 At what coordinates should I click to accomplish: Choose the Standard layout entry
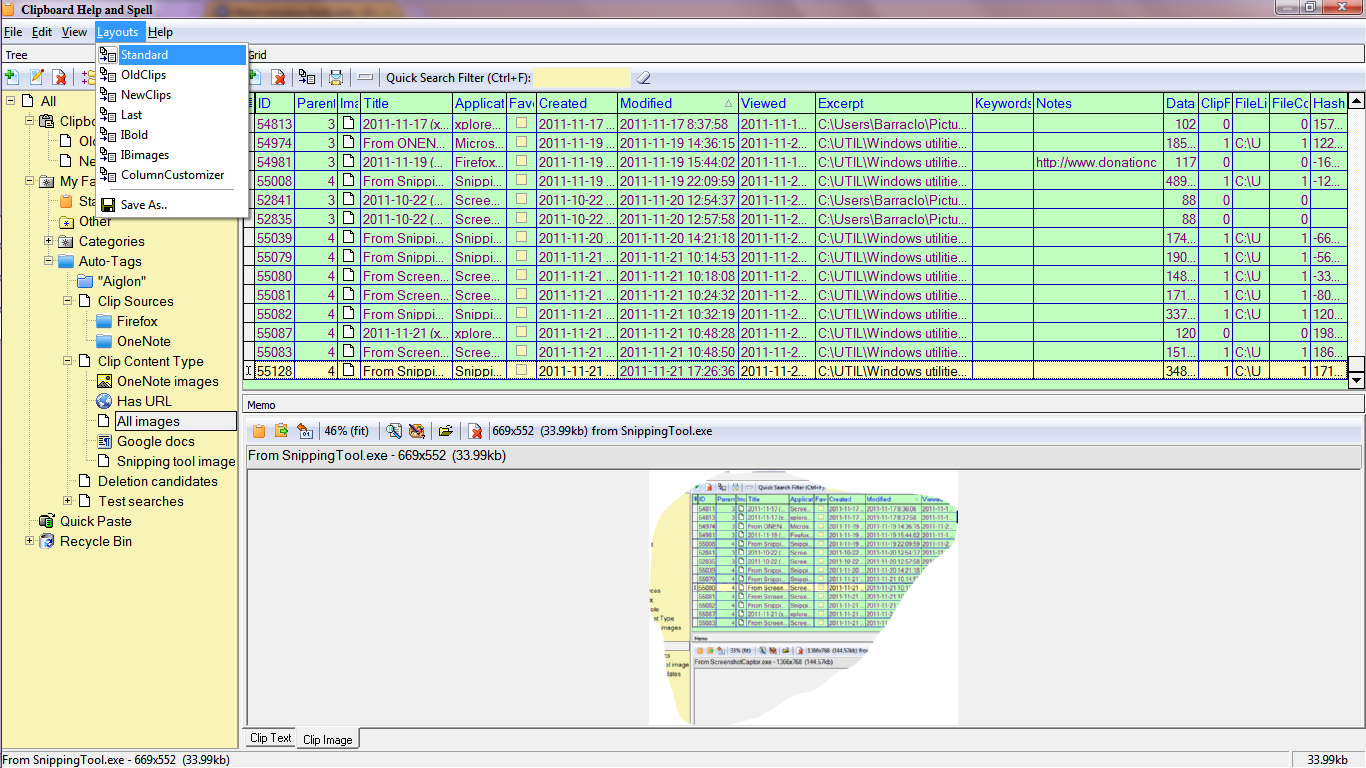pyautogui.click(x=171, y=55)
